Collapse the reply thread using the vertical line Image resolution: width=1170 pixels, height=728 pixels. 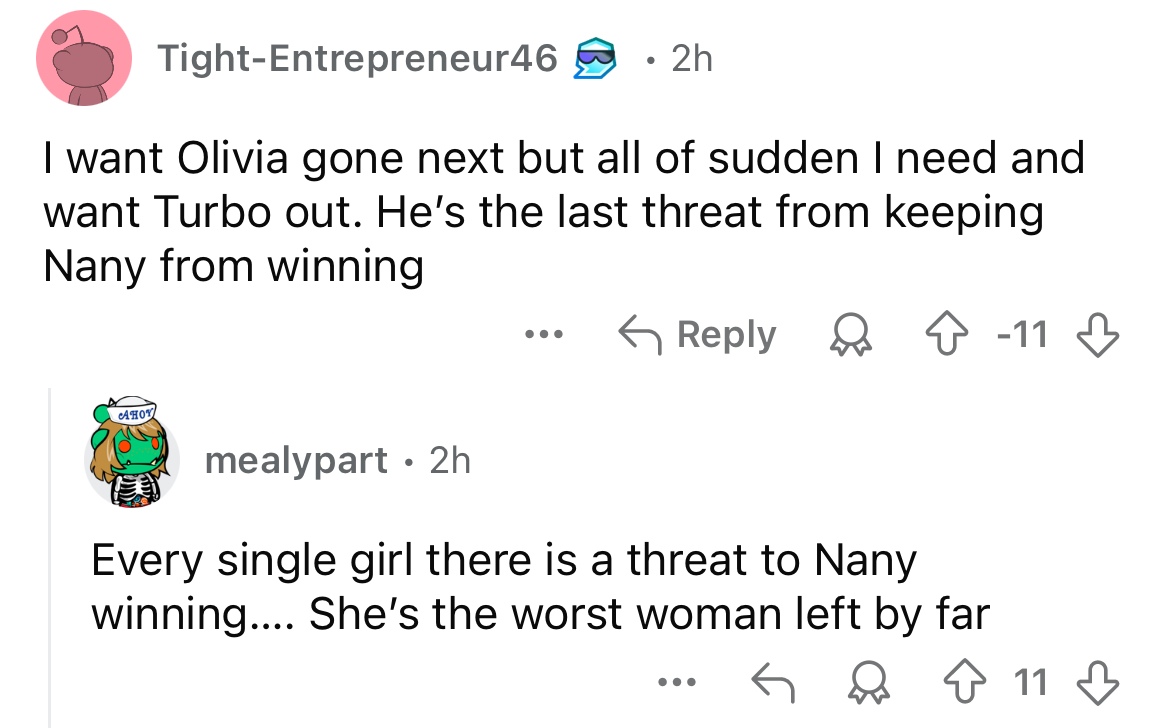[50, 557]
